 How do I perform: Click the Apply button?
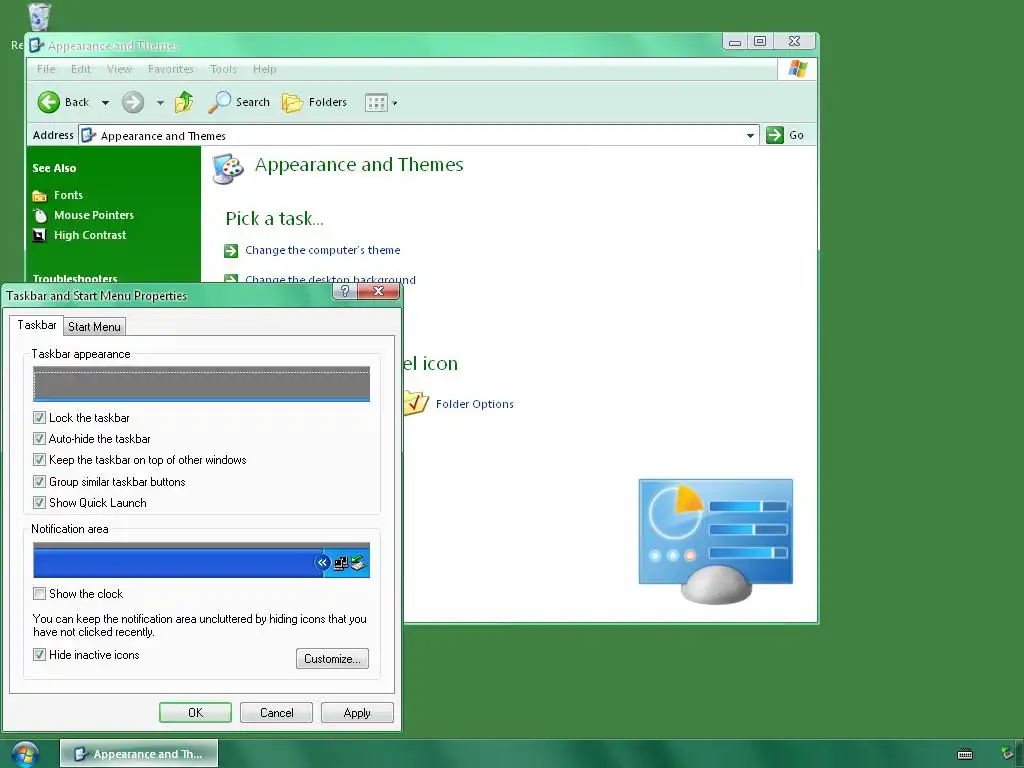[x=357, y=712]
